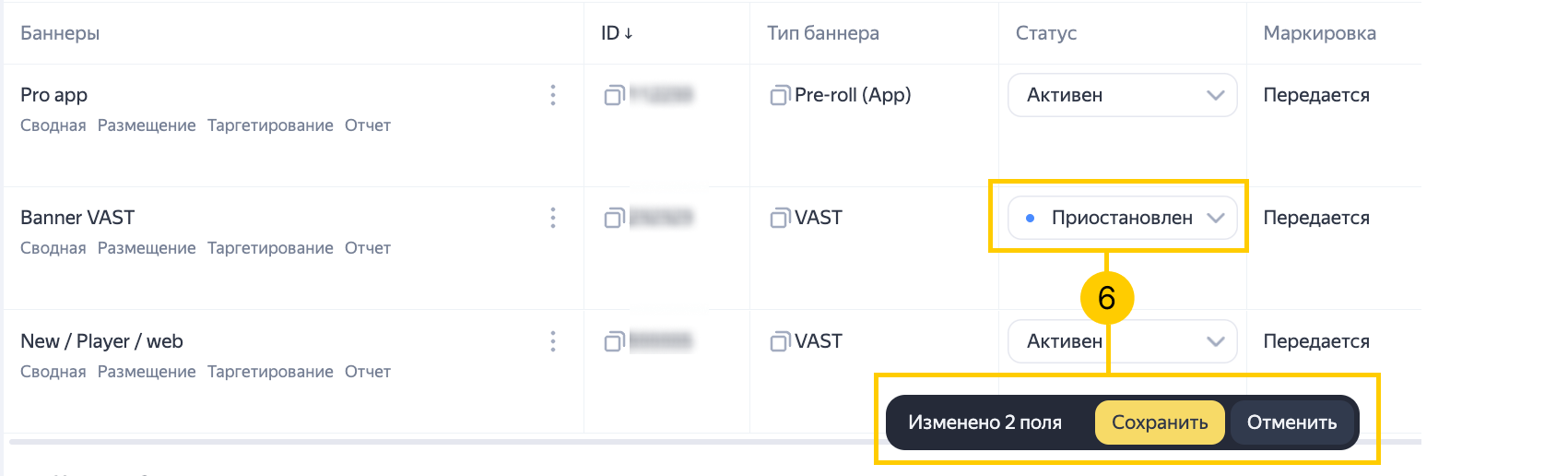Copy the ID of Banner VAST
Viewport: 1568px width, 476px height.
coord(614,218)
